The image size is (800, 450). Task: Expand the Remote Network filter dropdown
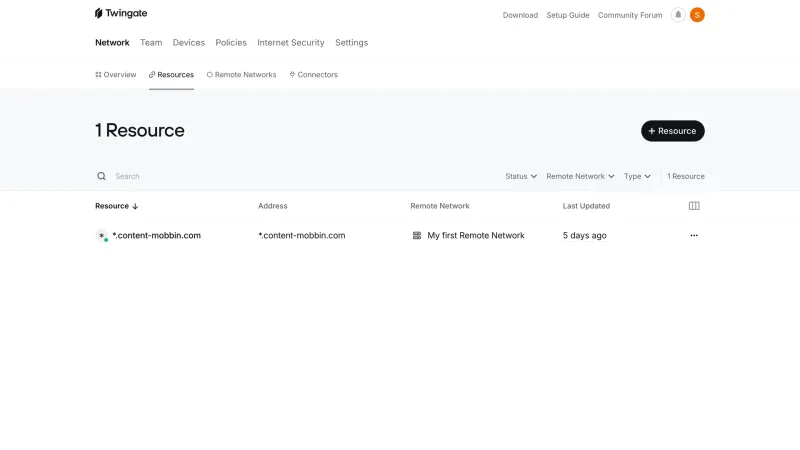[x=580, y=176]
